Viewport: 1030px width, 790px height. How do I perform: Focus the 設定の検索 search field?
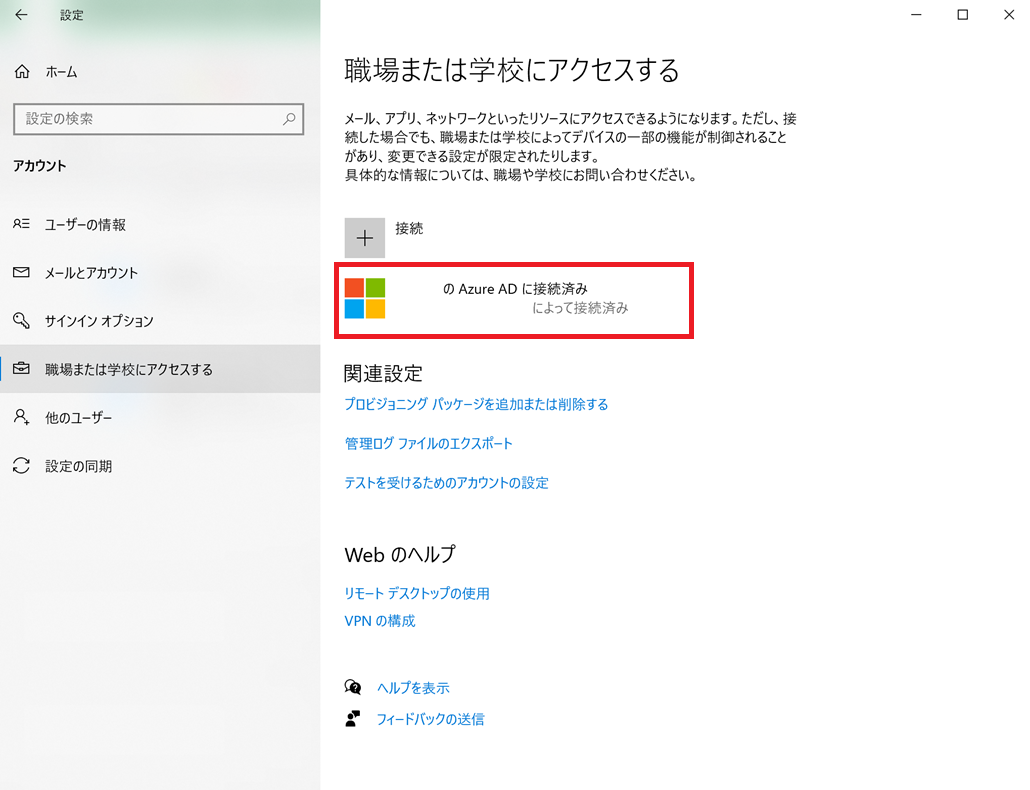(x=158, y=119)
